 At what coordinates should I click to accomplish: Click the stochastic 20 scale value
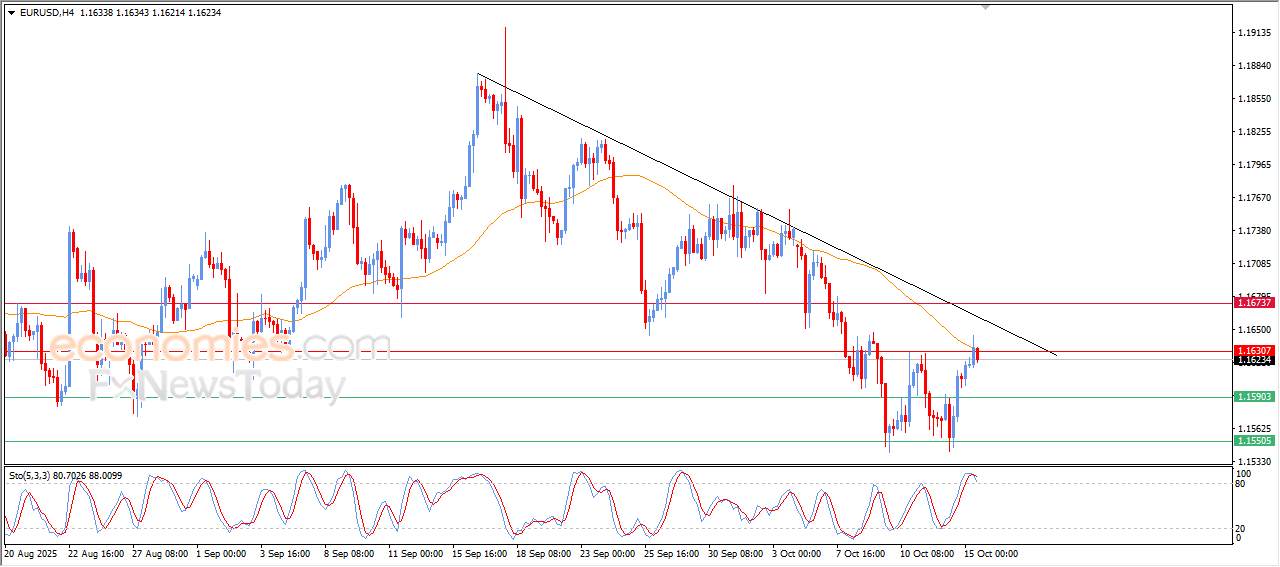1242,527
